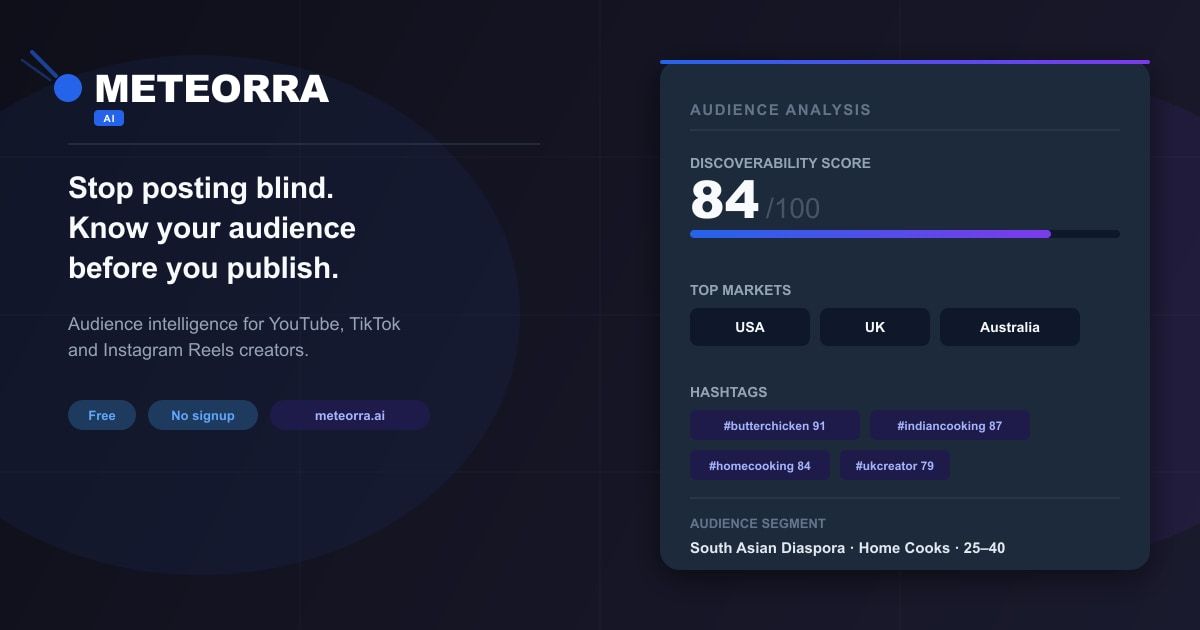
Task: Click the Audience Analysis panel heading
Action: click(781, 110)
